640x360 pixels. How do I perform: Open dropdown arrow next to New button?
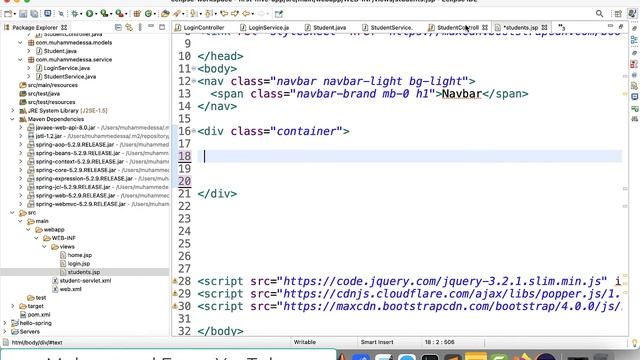pos(14,14)
